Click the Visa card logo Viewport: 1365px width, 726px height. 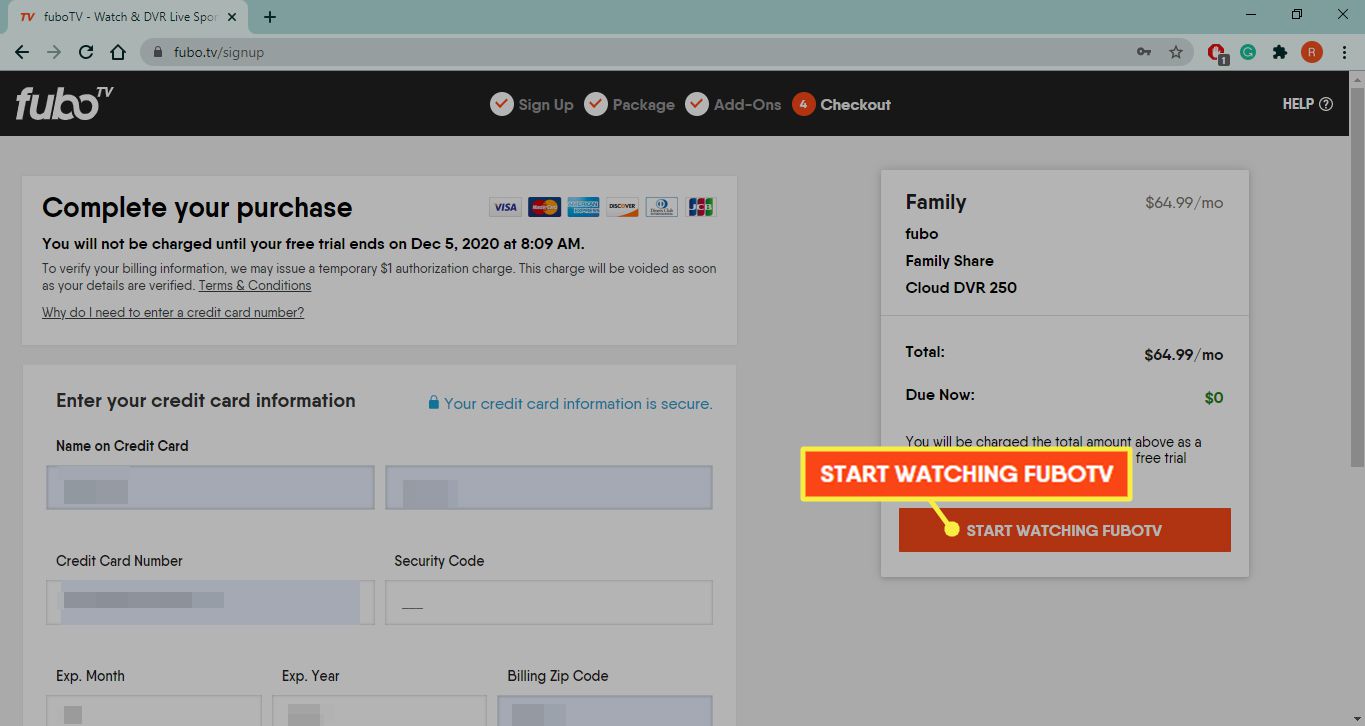click(x=505, y=207)
